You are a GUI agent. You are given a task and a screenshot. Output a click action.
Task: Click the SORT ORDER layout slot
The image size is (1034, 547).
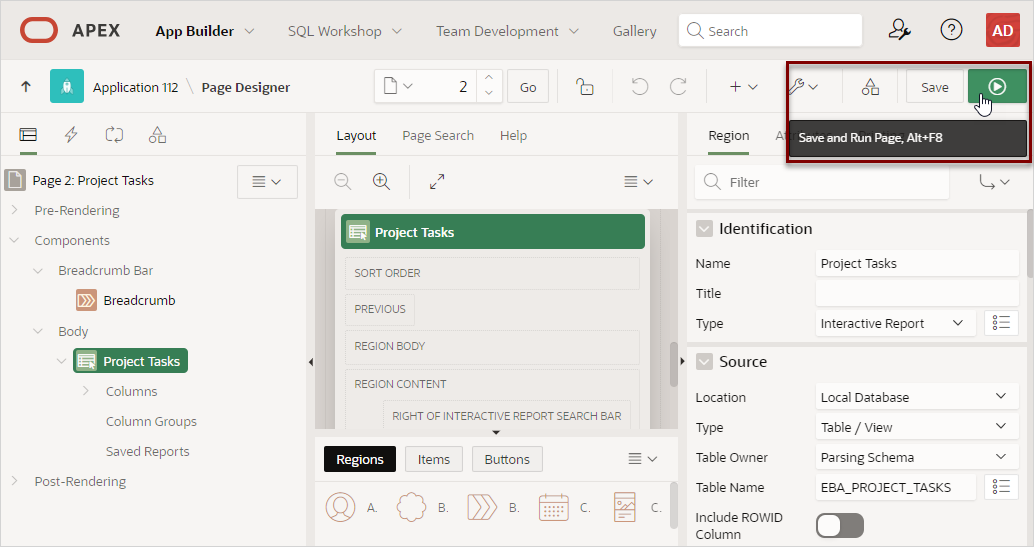click(x=492, y=273)
